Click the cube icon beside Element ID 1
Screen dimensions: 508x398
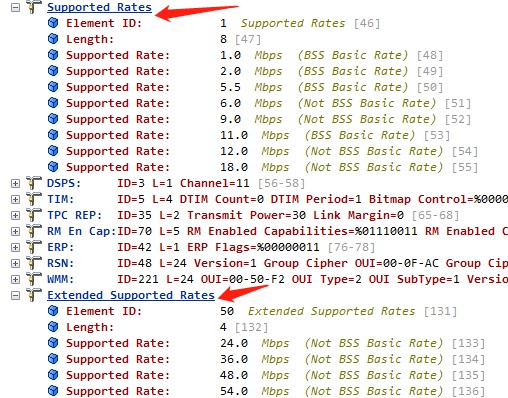point(53,23)
